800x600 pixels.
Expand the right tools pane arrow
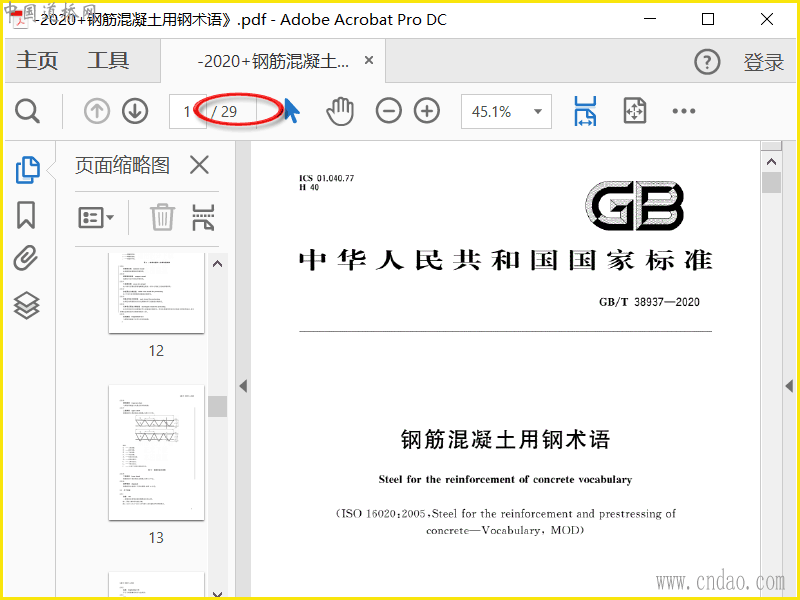[x=789, y=386]
